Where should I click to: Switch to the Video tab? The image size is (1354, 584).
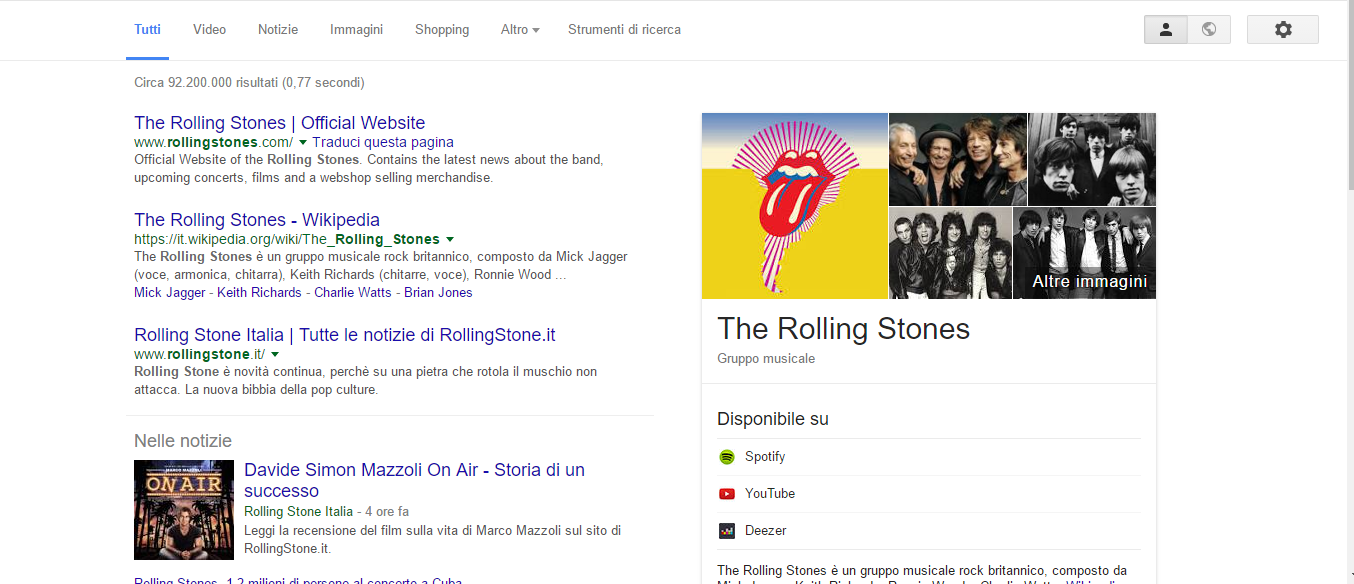click(210, 30)
